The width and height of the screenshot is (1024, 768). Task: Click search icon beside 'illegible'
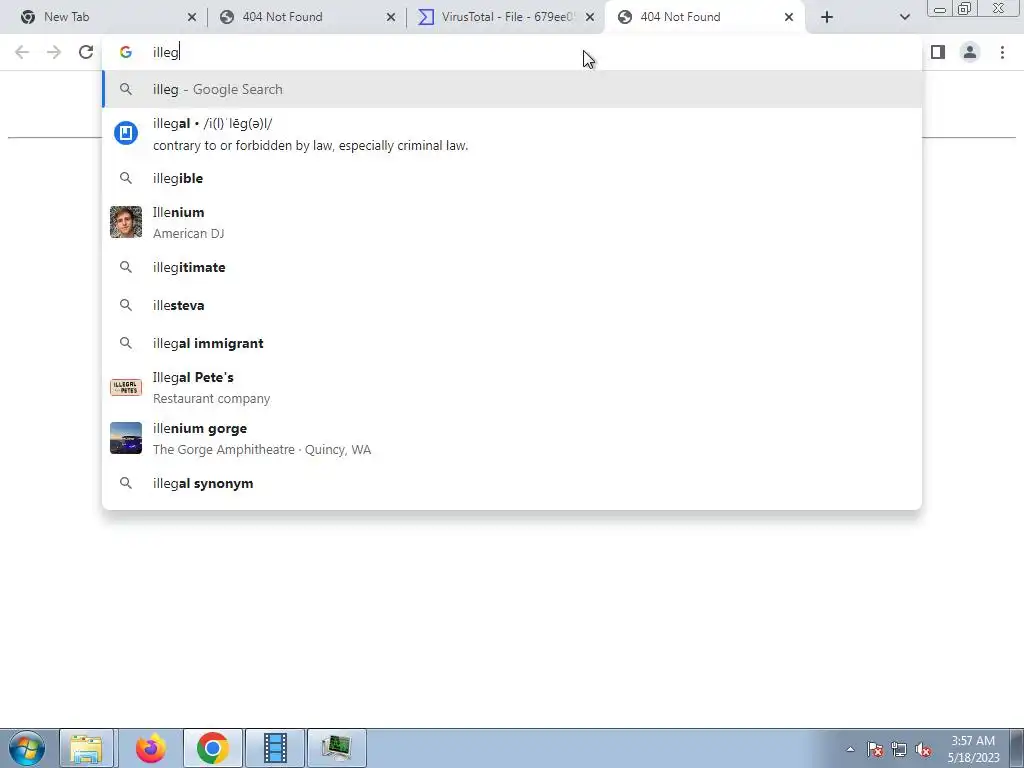coord(126,178)
